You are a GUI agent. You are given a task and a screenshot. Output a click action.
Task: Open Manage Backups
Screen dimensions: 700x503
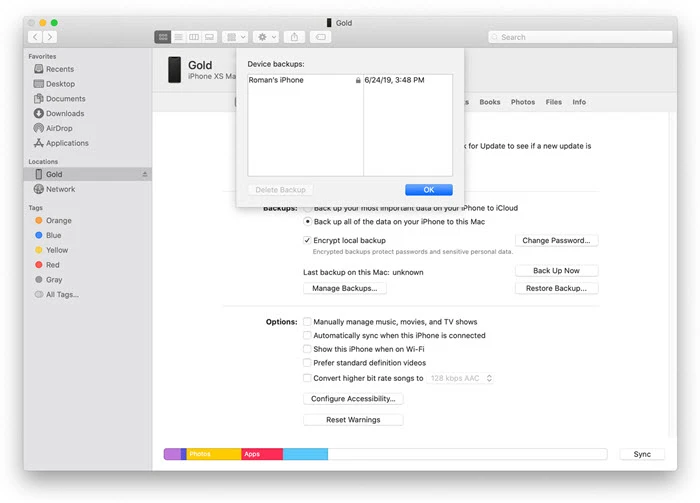(345, 288)
